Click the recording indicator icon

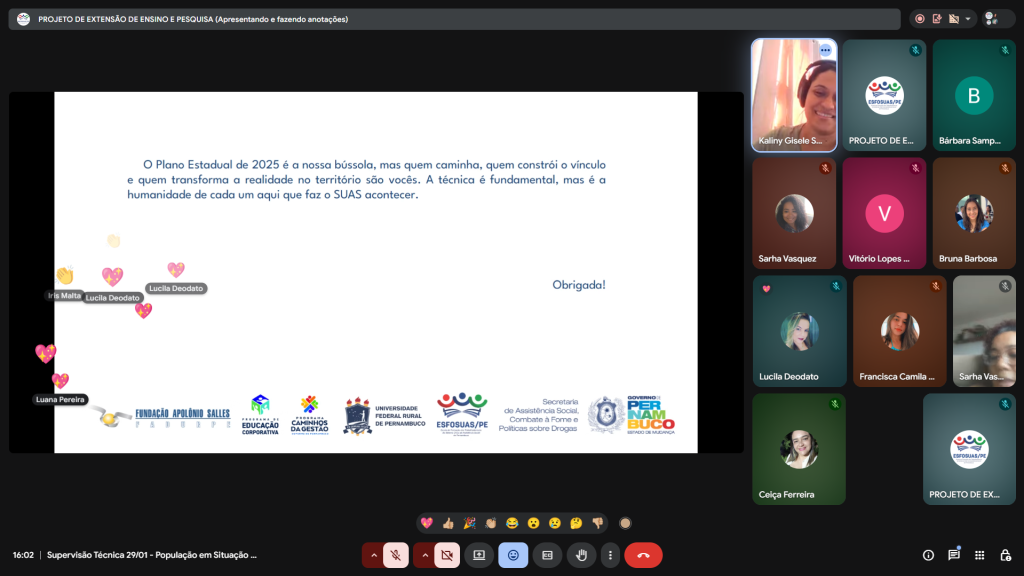pyautogui.click(x=919, y=18)
